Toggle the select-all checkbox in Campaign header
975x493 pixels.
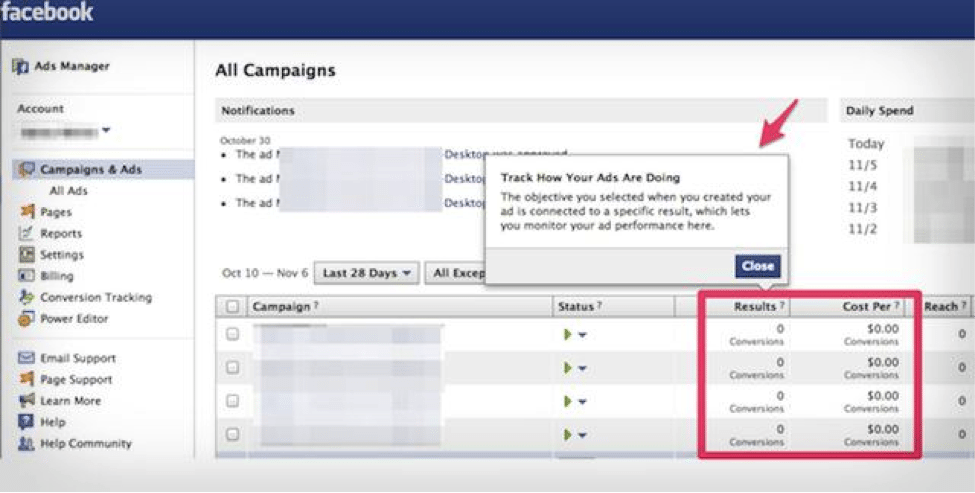(x=232, y=306)
